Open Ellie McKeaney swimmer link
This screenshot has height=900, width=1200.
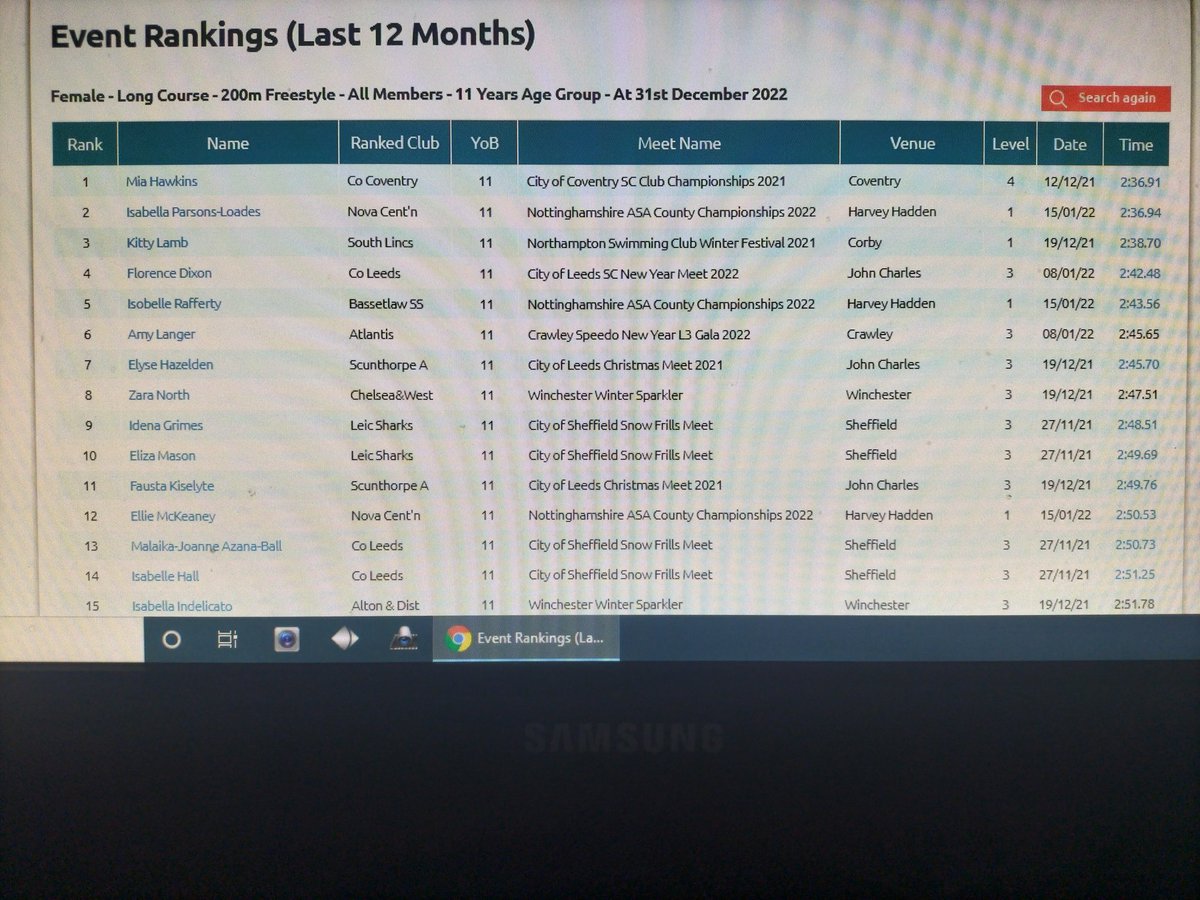pyautogui.click(x=172, y=516)
